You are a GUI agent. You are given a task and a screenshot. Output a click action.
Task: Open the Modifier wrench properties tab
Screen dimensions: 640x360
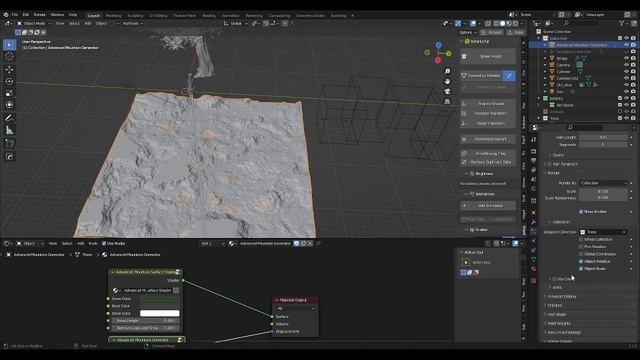coord(533,222)
